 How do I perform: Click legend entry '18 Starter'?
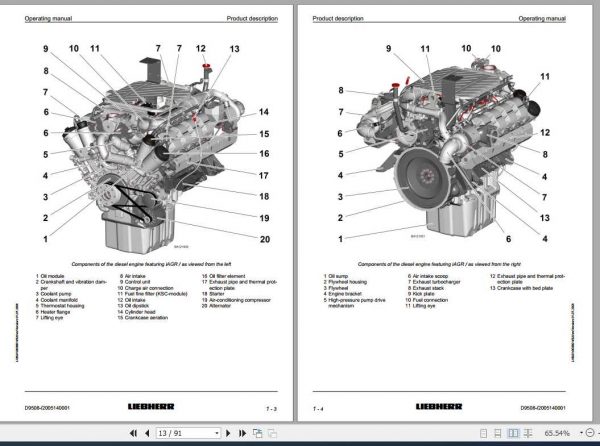point(213,294)
